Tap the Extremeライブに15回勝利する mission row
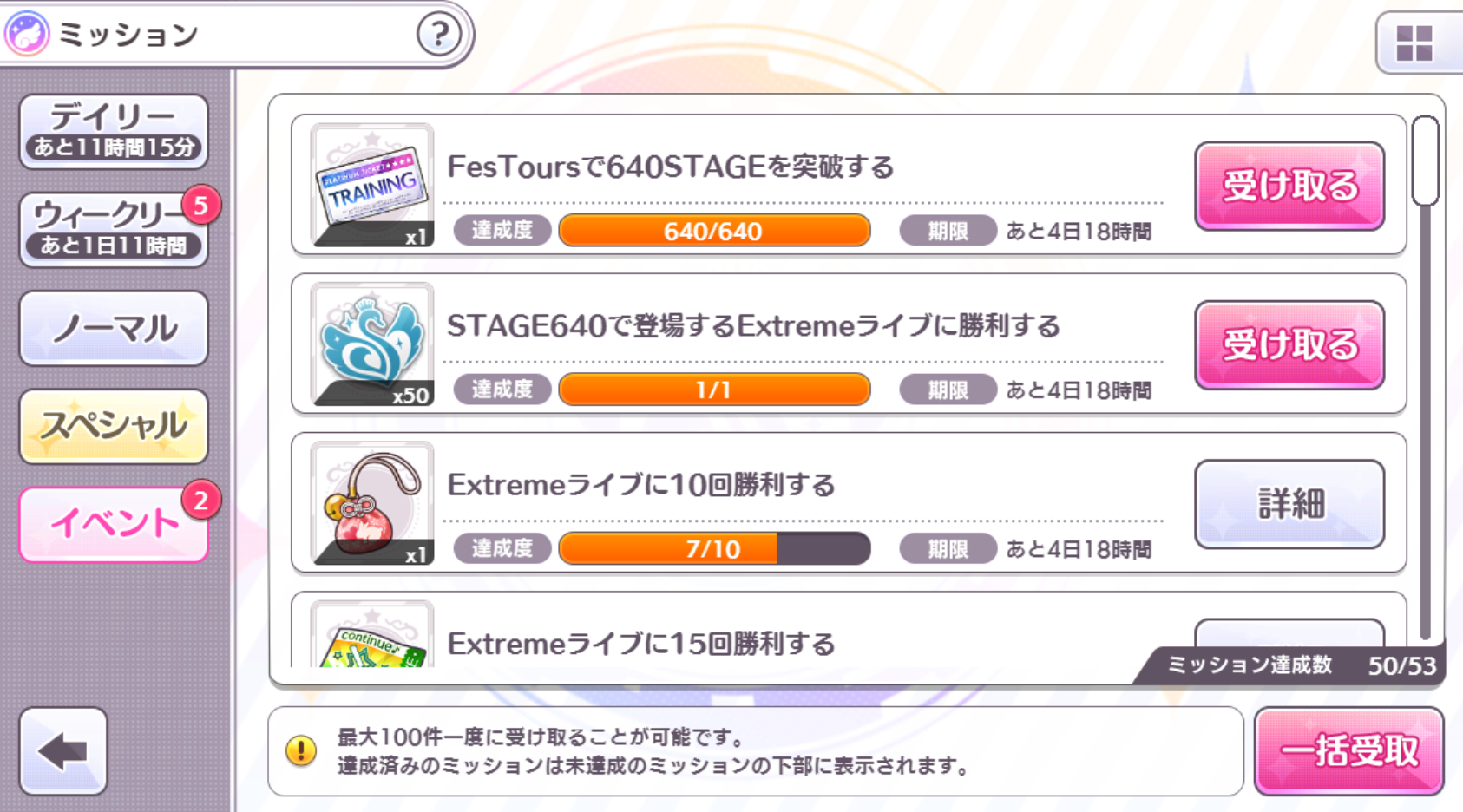Viewport: 1463px width, 812px height. pos(781,642)
